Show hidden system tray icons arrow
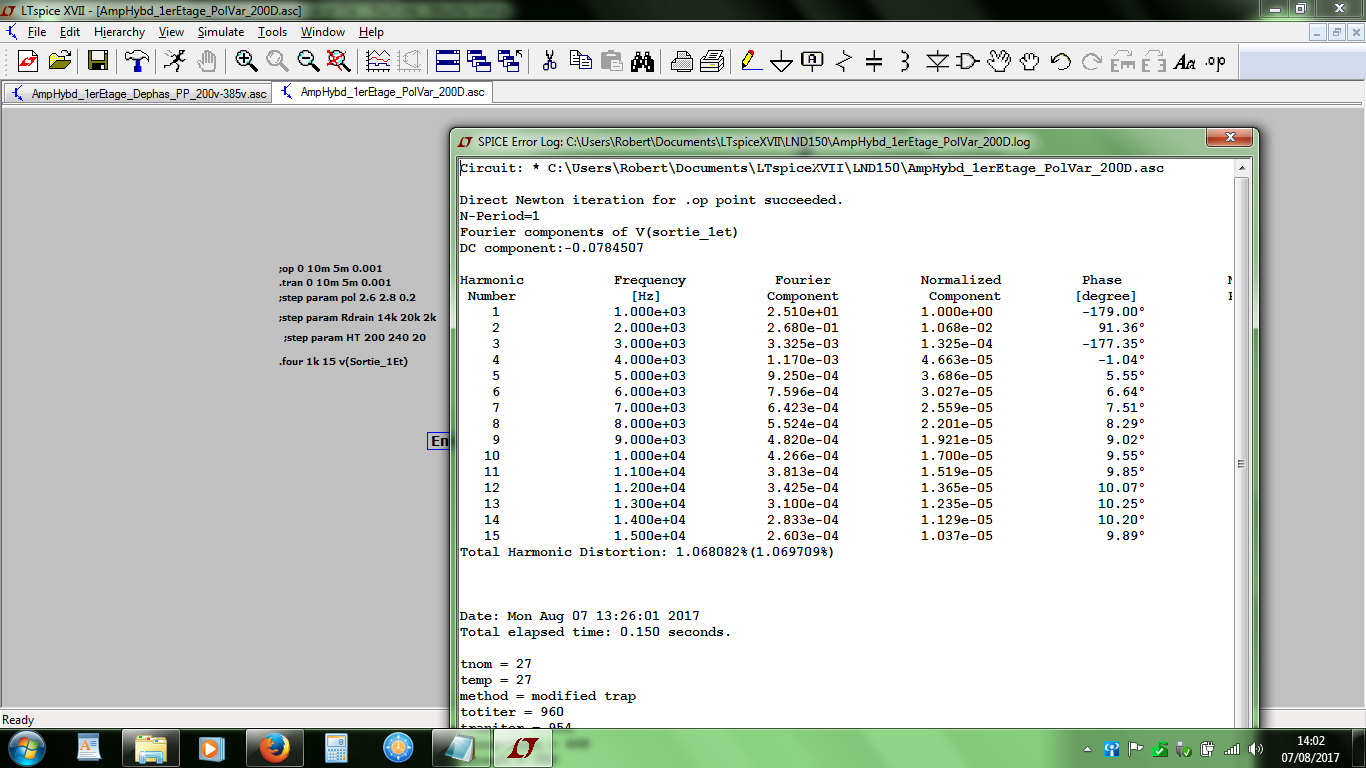Viewport: 1366px width, 768px height. (x=1088, y=749)
